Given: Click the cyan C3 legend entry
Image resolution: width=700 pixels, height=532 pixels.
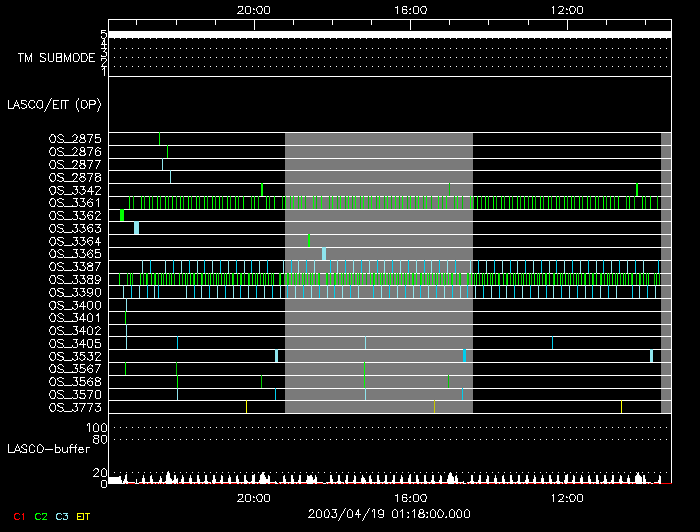Looking at the screenshot, I should click(x=62, y=517).
